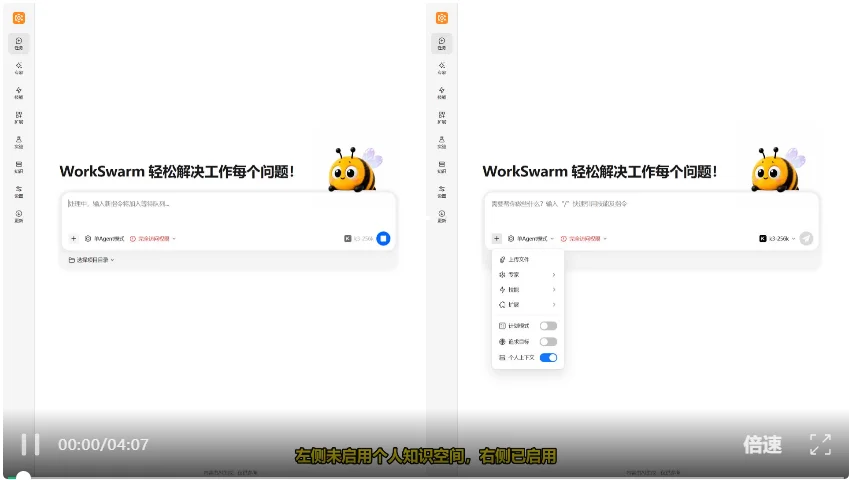Open the person-shaped sidebar icon in left pane
This screenshot has height=480, width=849.
(x=19, y=142)
